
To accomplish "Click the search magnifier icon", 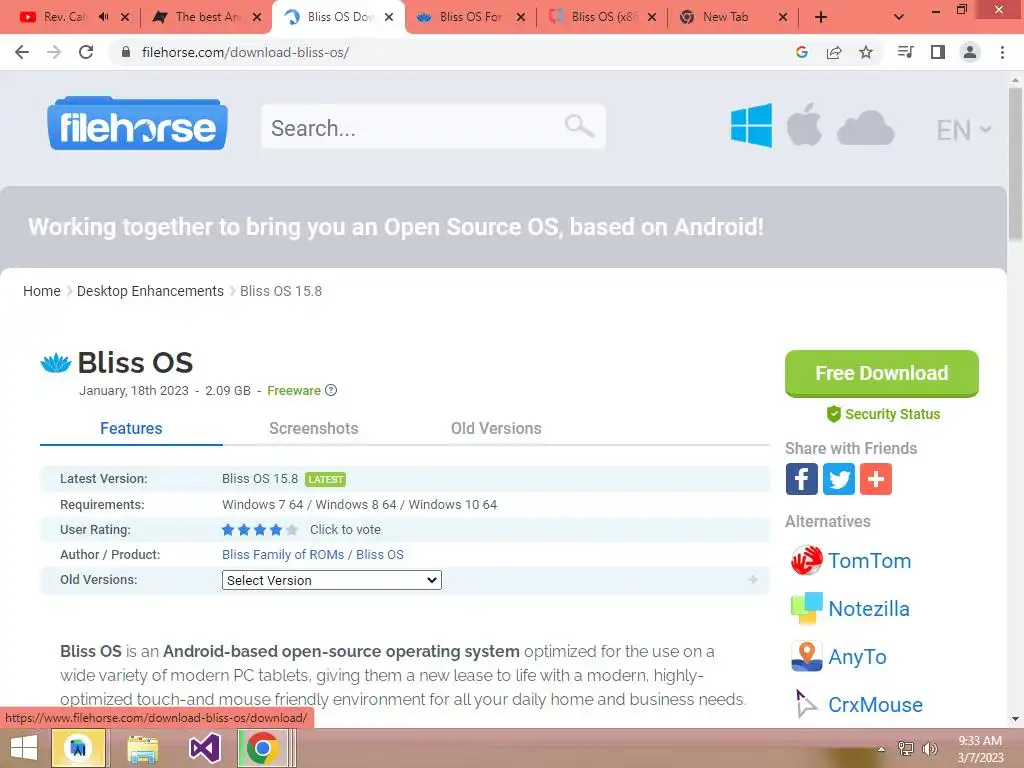I will pos(579,125).
